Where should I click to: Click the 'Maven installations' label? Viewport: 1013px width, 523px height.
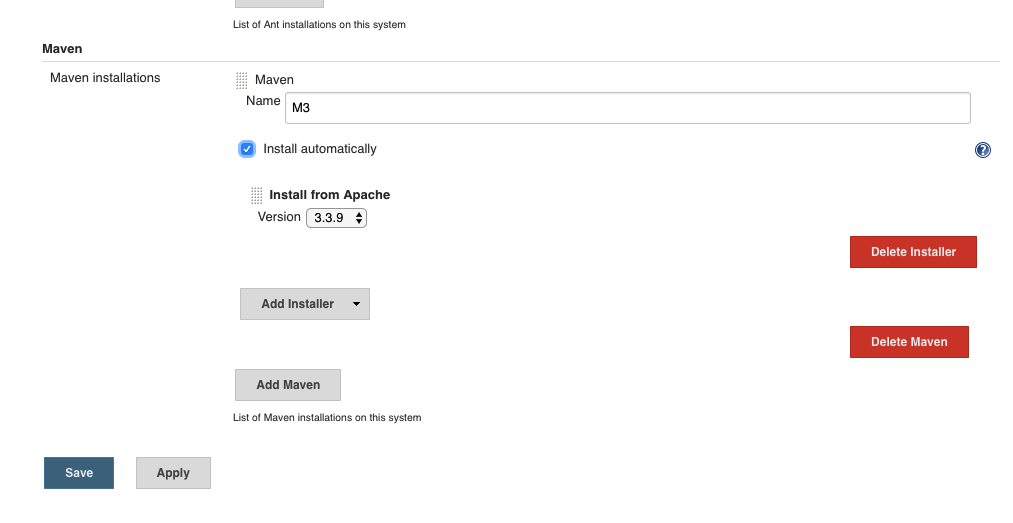pos(105,77)
